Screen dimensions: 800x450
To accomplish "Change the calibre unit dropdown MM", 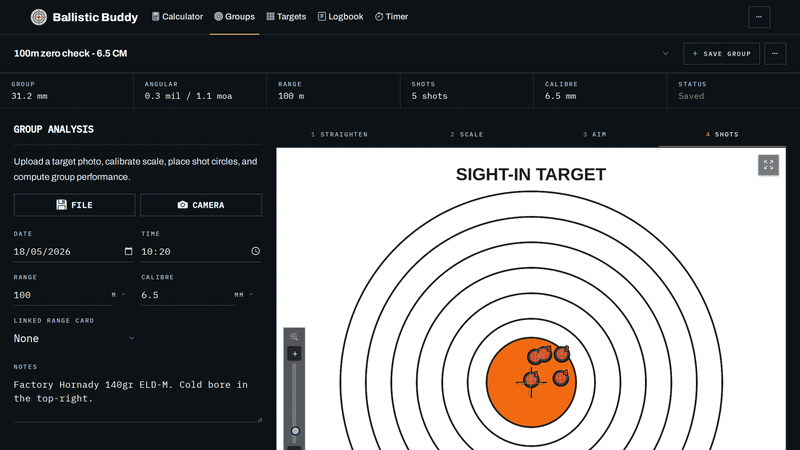I will pos(244,295).
